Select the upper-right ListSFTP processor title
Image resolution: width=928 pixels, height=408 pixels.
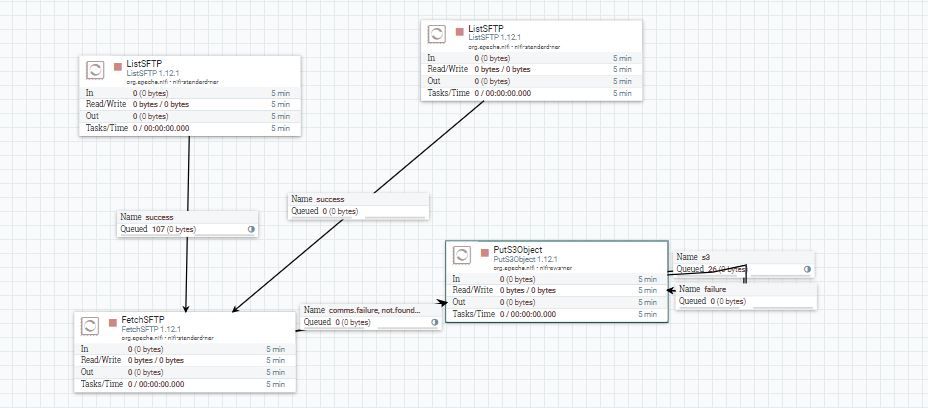click(x=486, y=28)
